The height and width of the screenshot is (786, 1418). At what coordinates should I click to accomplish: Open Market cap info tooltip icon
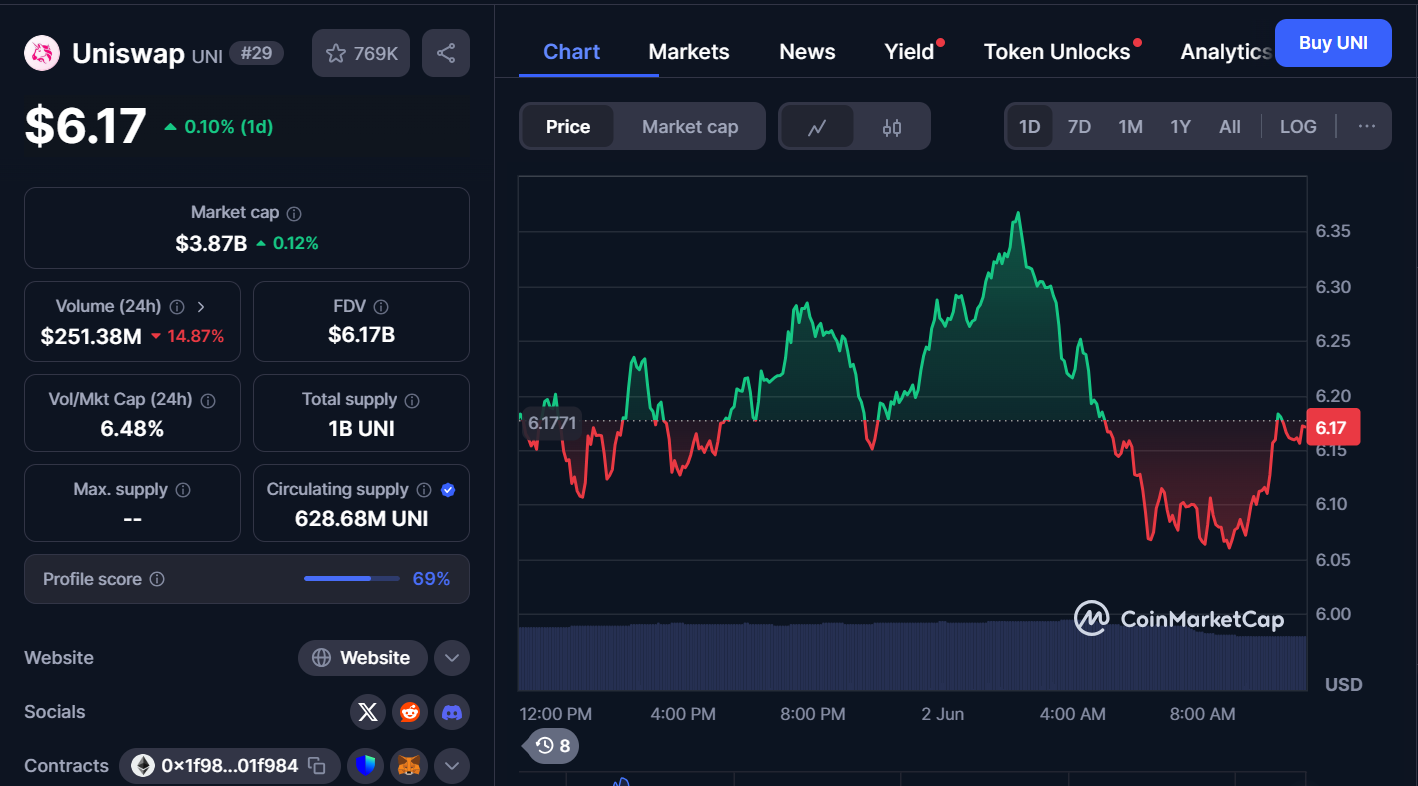click(294, 213)
